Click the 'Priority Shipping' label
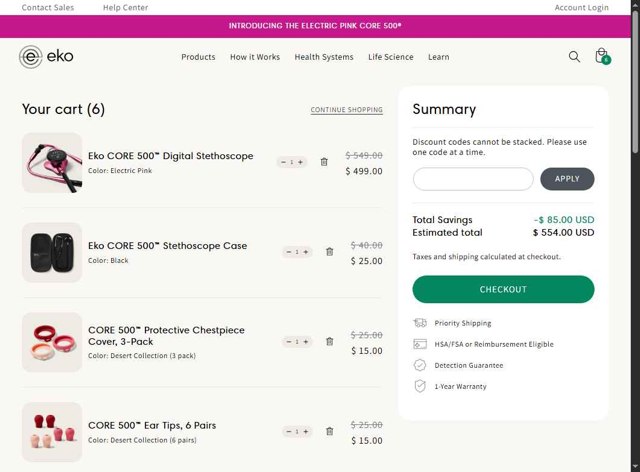This screenshot has width=640, height=472. click(x=463, y=323)
